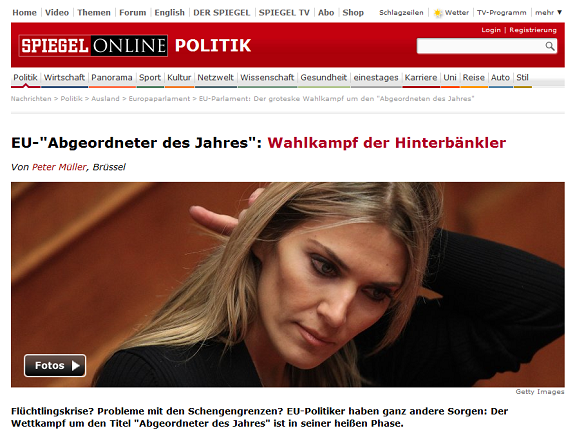
Task: Open the Schlagzeilen link
Action: coord(401,13)
